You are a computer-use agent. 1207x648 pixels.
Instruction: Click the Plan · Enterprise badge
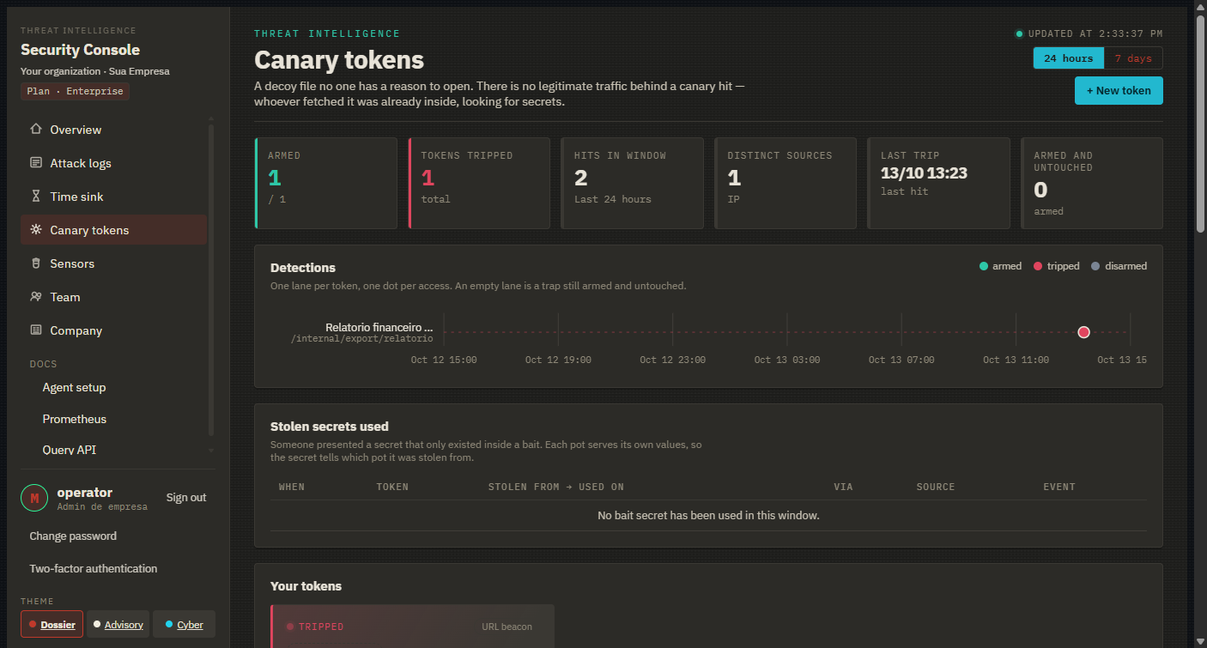point(75,91)
